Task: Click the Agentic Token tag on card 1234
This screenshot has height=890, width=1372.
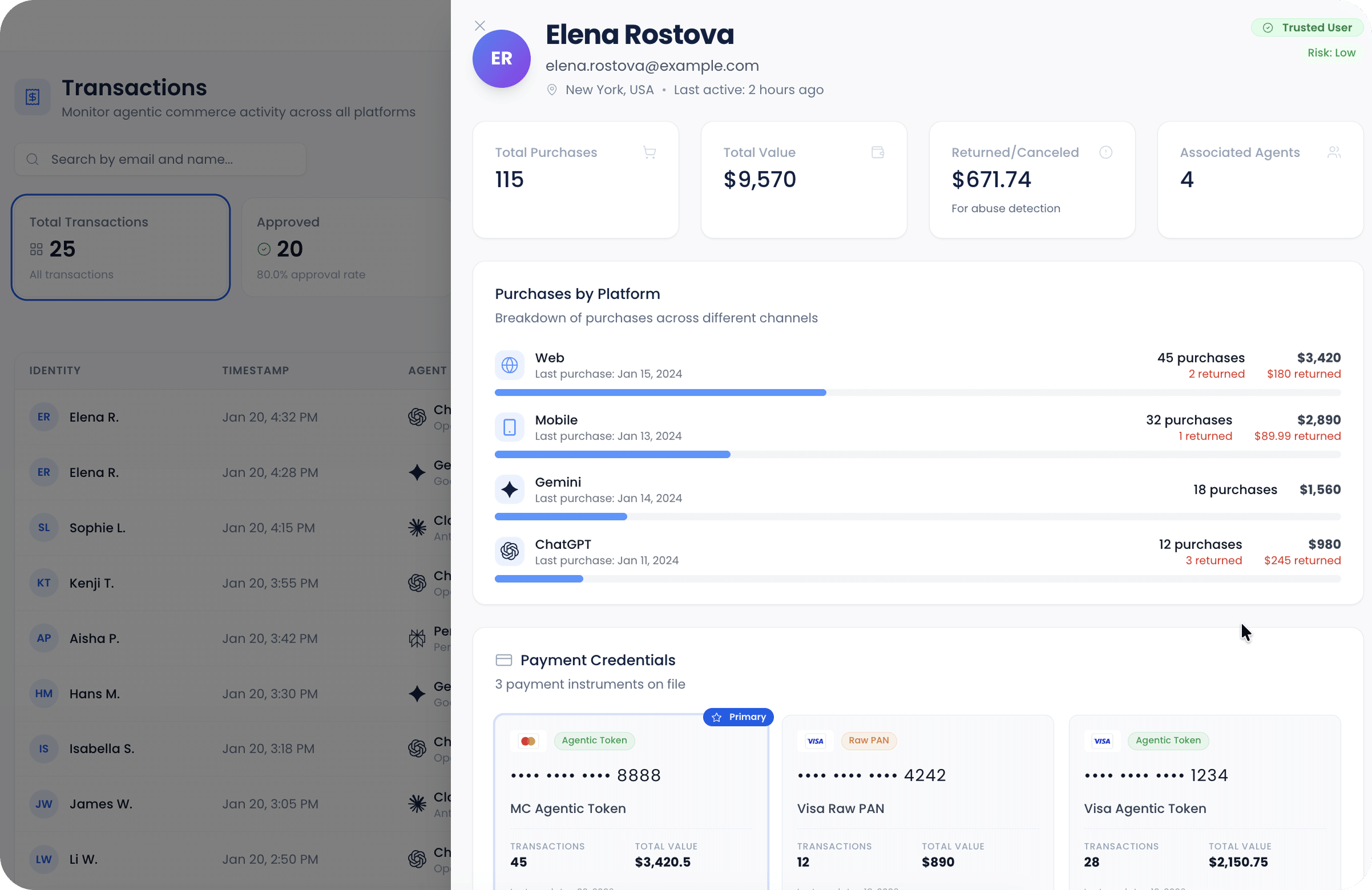Action: coord(1168,740)
